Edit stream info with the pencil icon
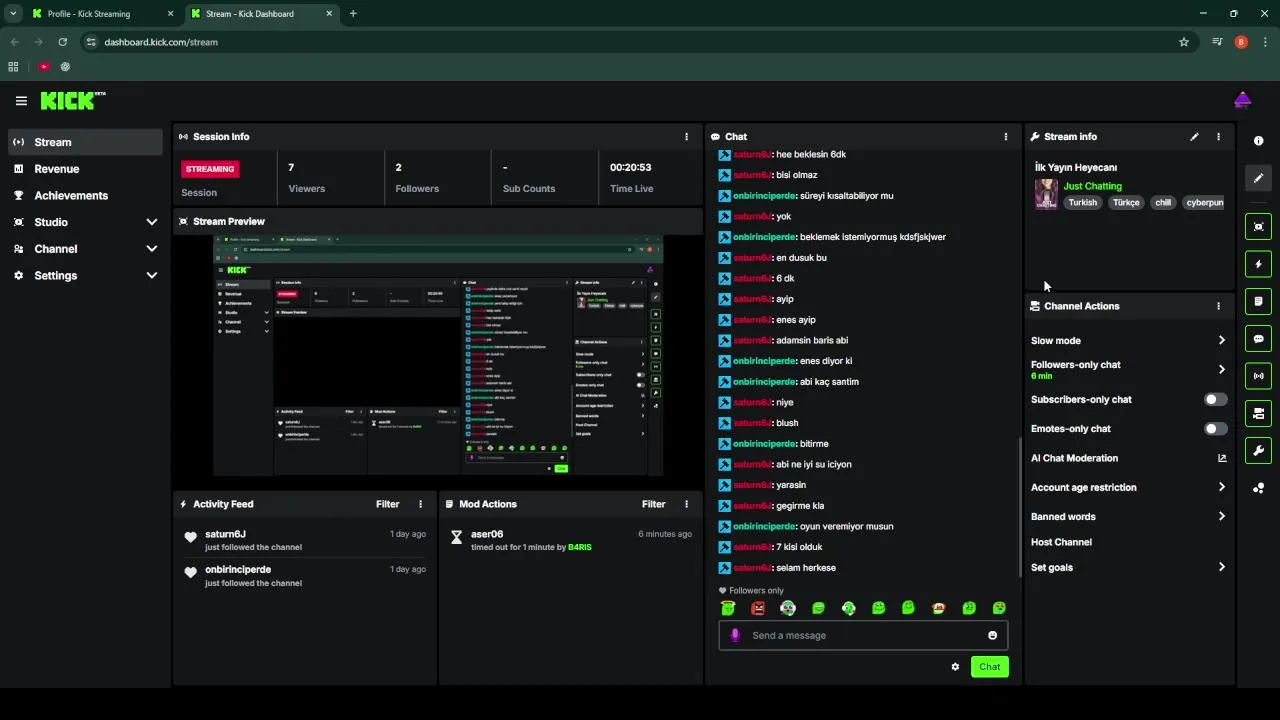Image resolution: width=1280 pixels, height=720 pixels. [x=1194, y=137]
